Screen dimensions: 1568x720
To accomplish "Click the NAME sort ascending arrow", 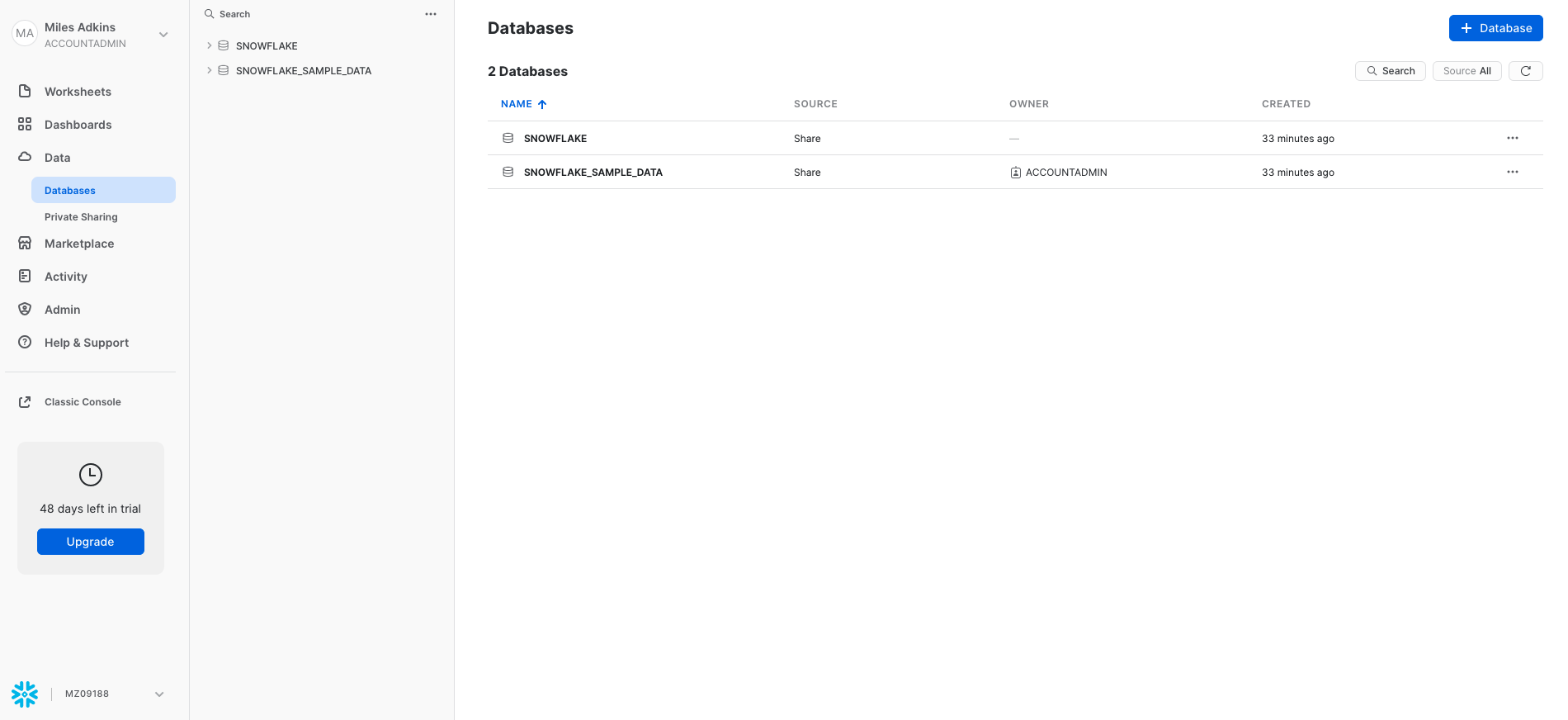I will click(542, 104).
